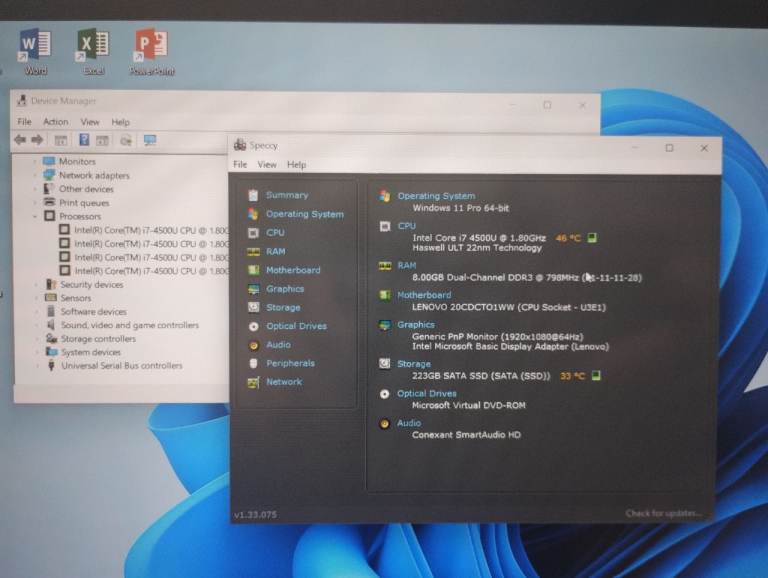Open the View menu in Device Manager

tap(90, 122)
